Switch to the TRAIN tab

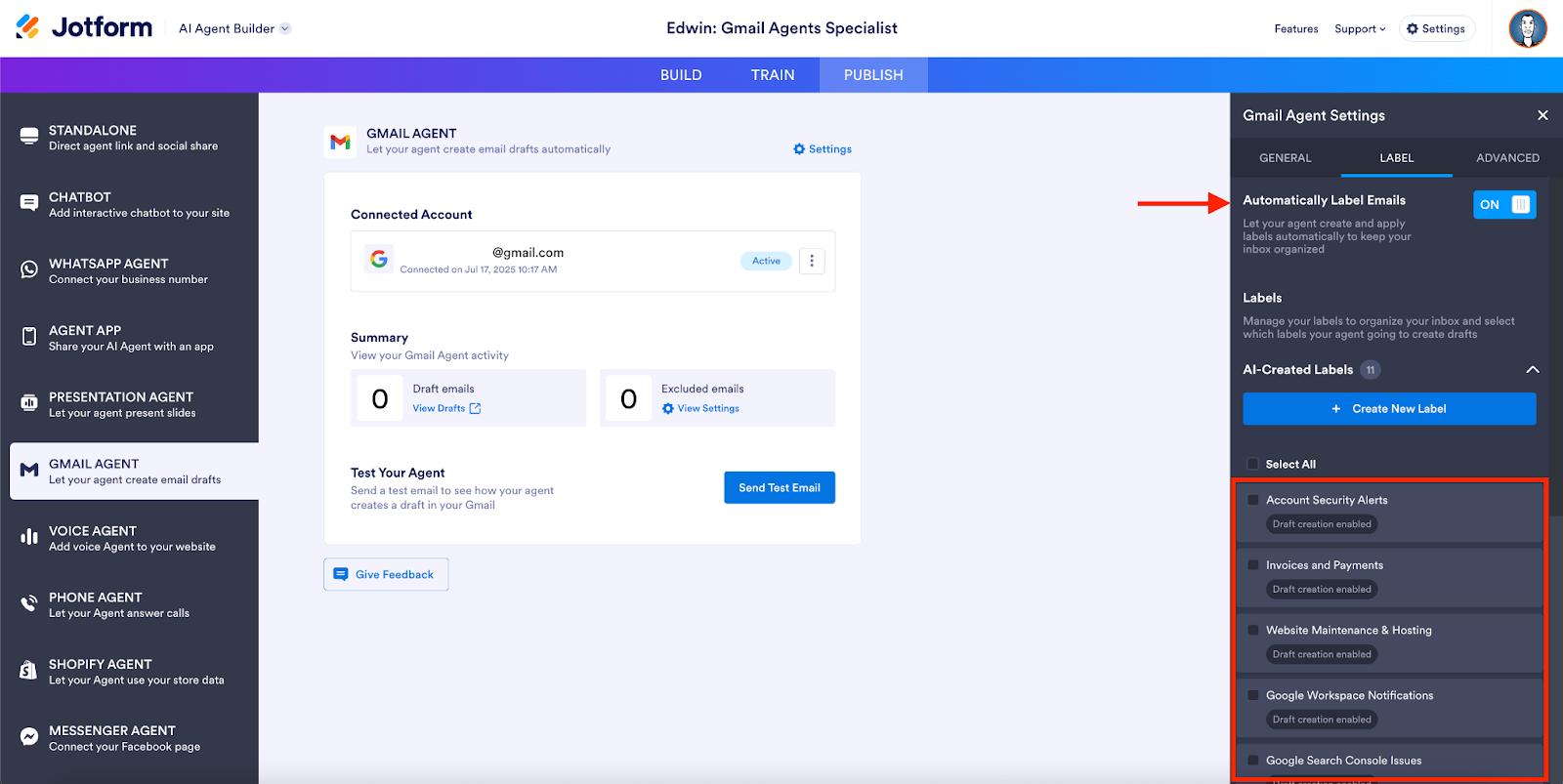tap(773, 75)
